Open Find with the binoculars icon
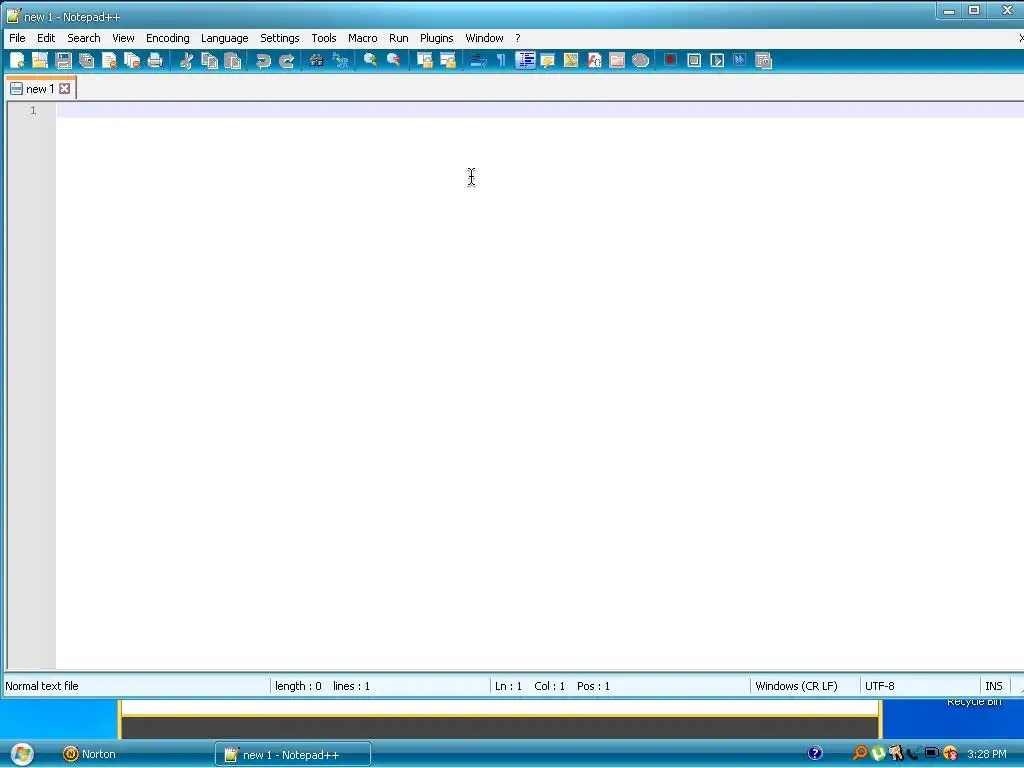 click(x=317, y=61)
